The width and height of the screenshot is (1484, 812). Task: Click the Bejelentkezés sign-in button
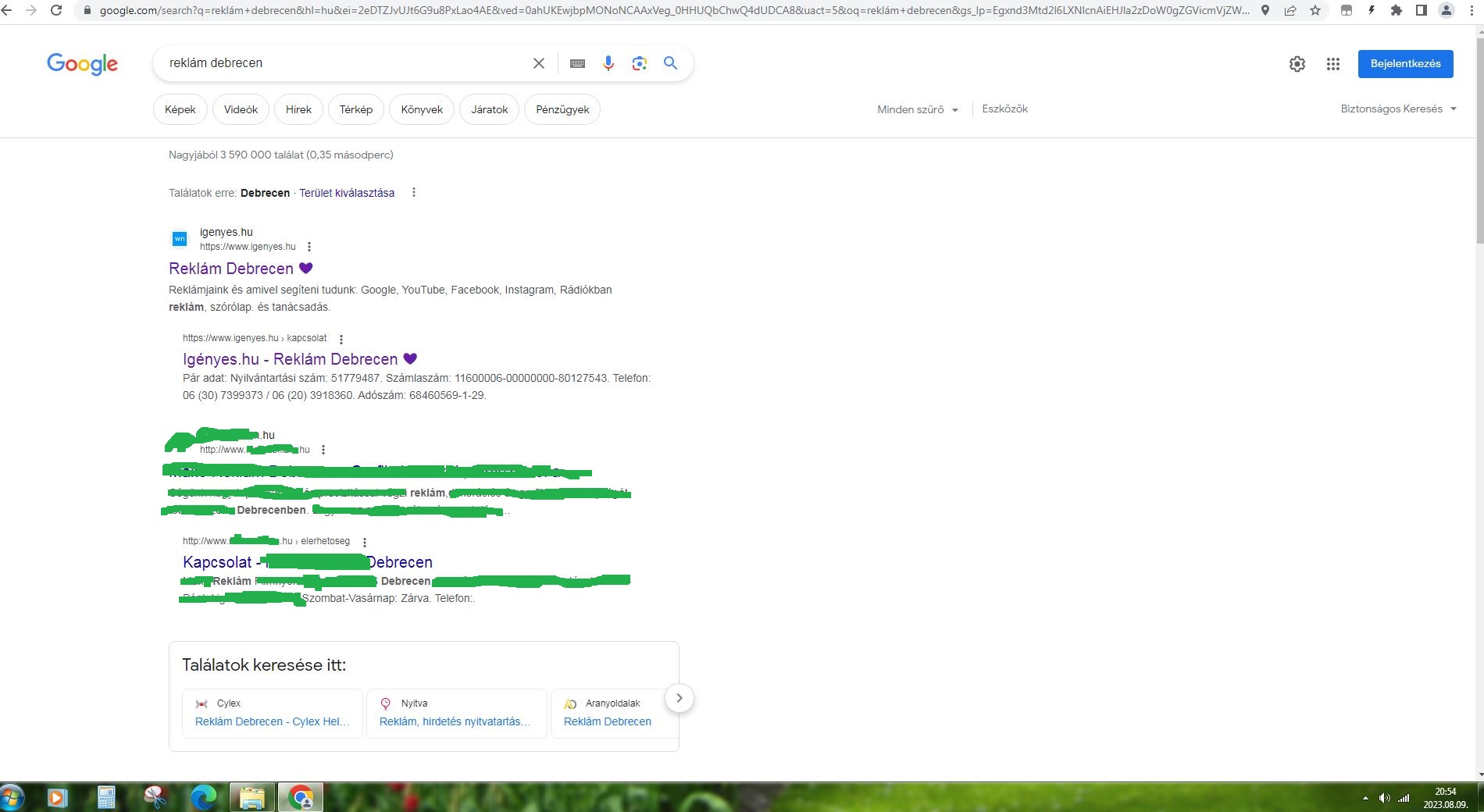pyautogui.click(x=1405, y=64)
